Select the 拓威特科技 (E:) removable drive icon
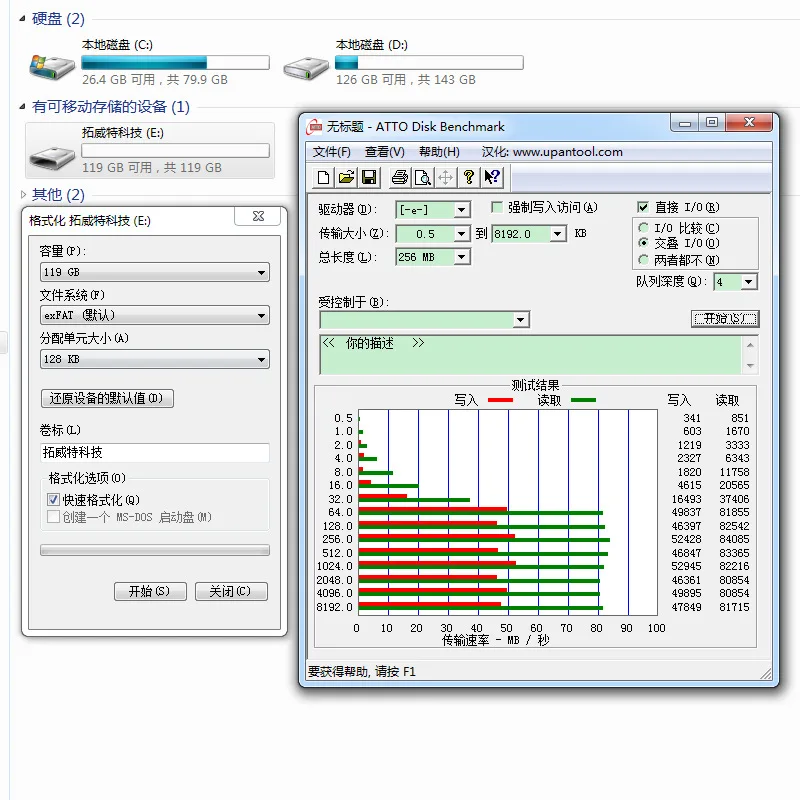Viewport: 800px width, 800px height. 52,157
